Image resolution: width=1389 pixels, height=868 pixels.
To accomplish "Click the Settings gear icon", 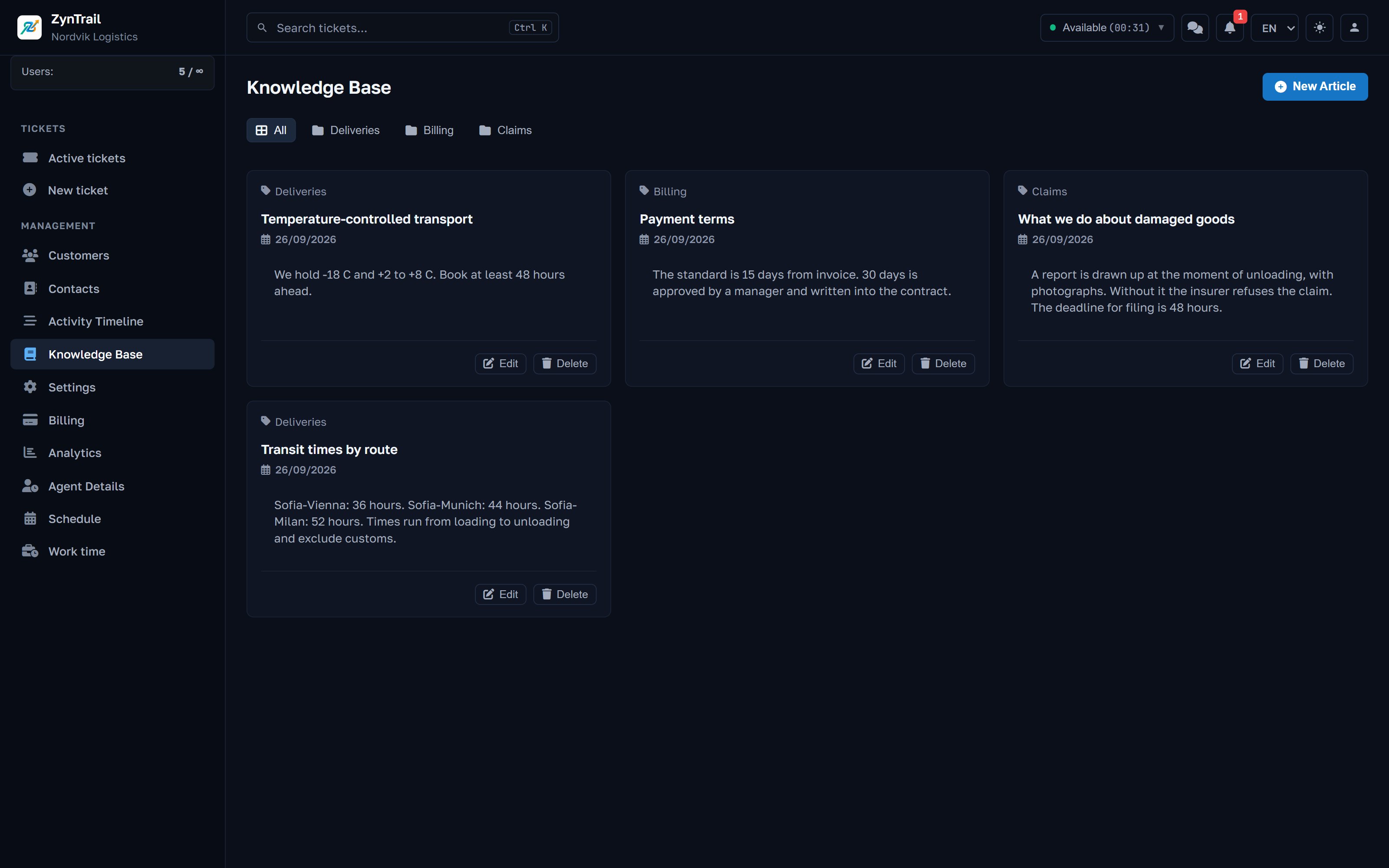I will 30,387.
